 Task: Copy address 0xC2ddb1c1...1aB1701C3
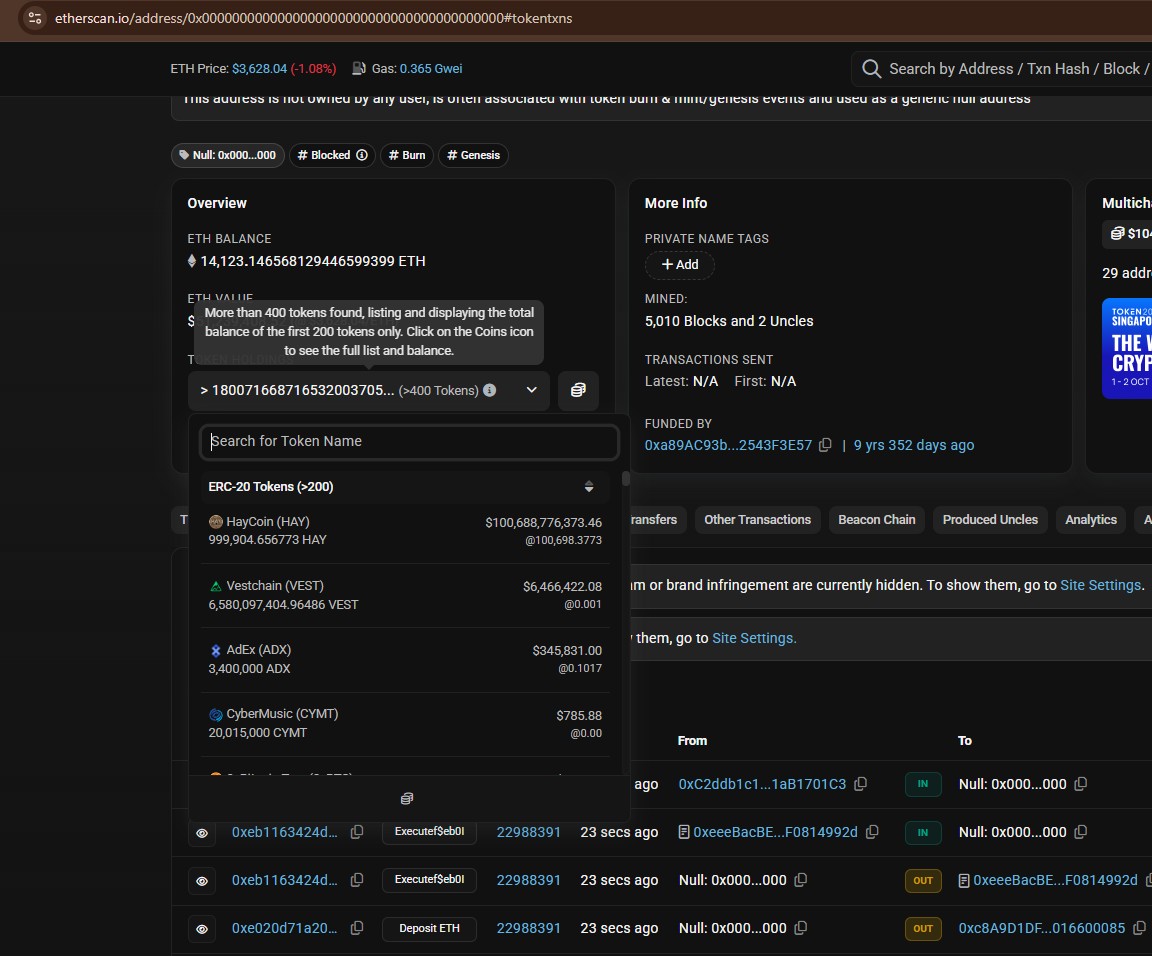coord(860,784)
